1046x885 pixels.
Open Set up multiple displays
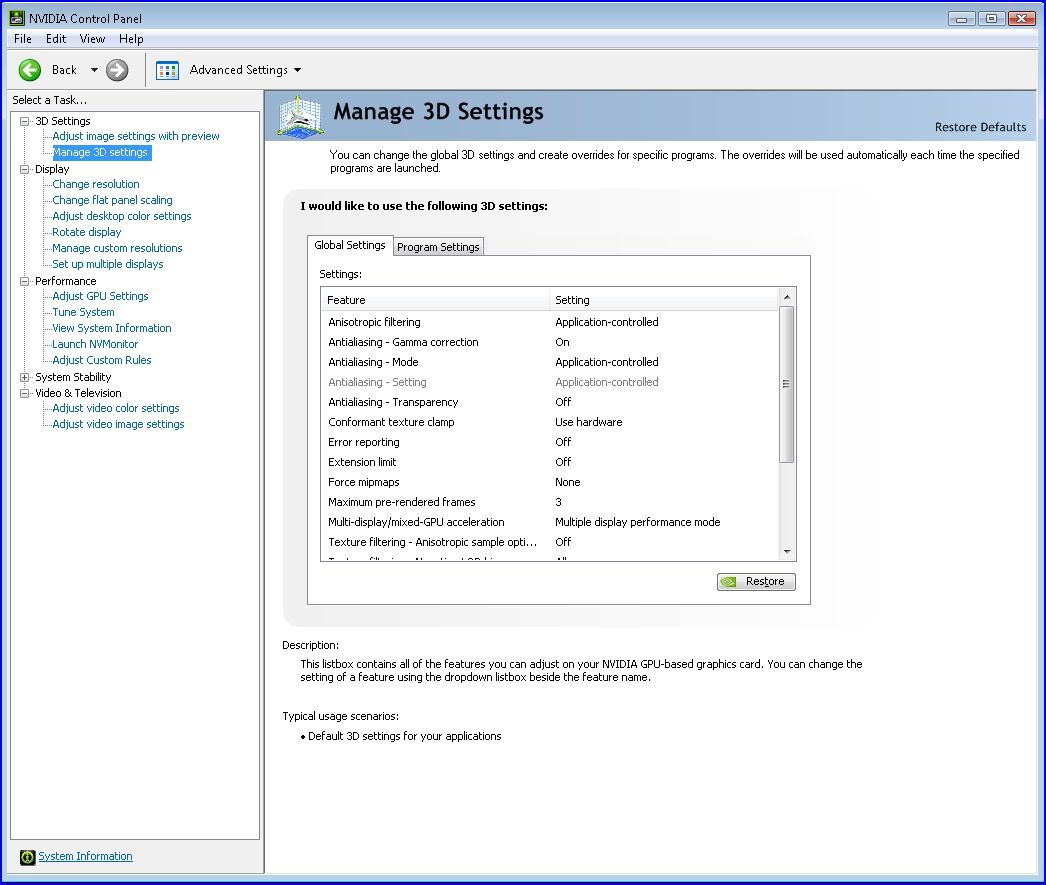click(108, 264)
